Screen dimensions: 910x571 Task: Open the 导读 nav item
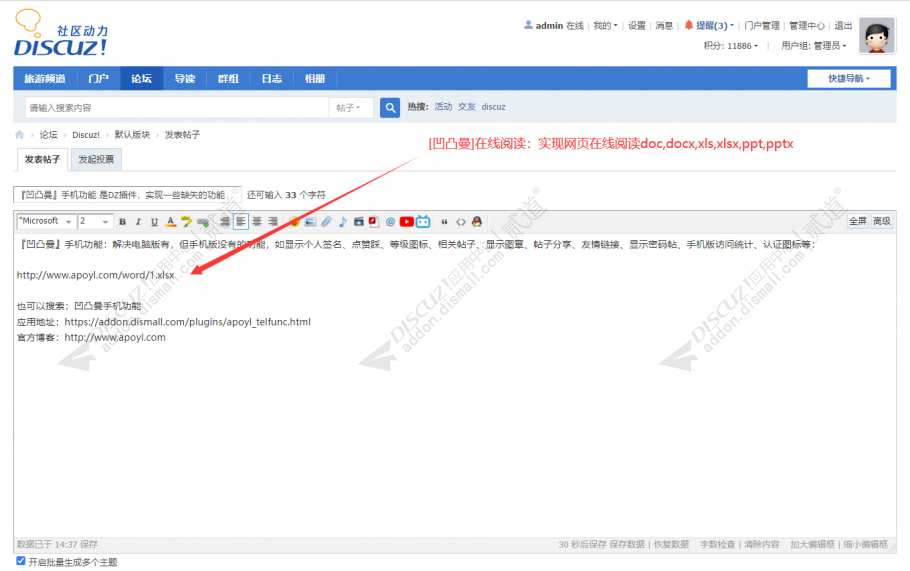(185, 78)
